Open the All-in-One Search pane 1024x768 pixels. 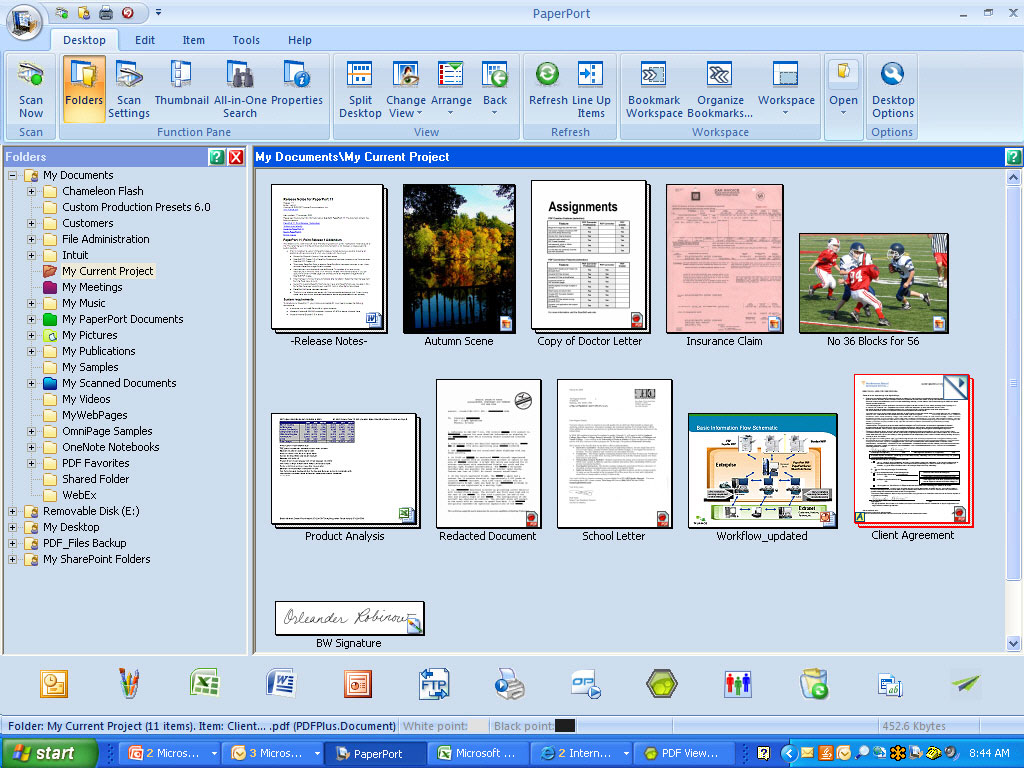pyautogui.click(x=239, y=88)
